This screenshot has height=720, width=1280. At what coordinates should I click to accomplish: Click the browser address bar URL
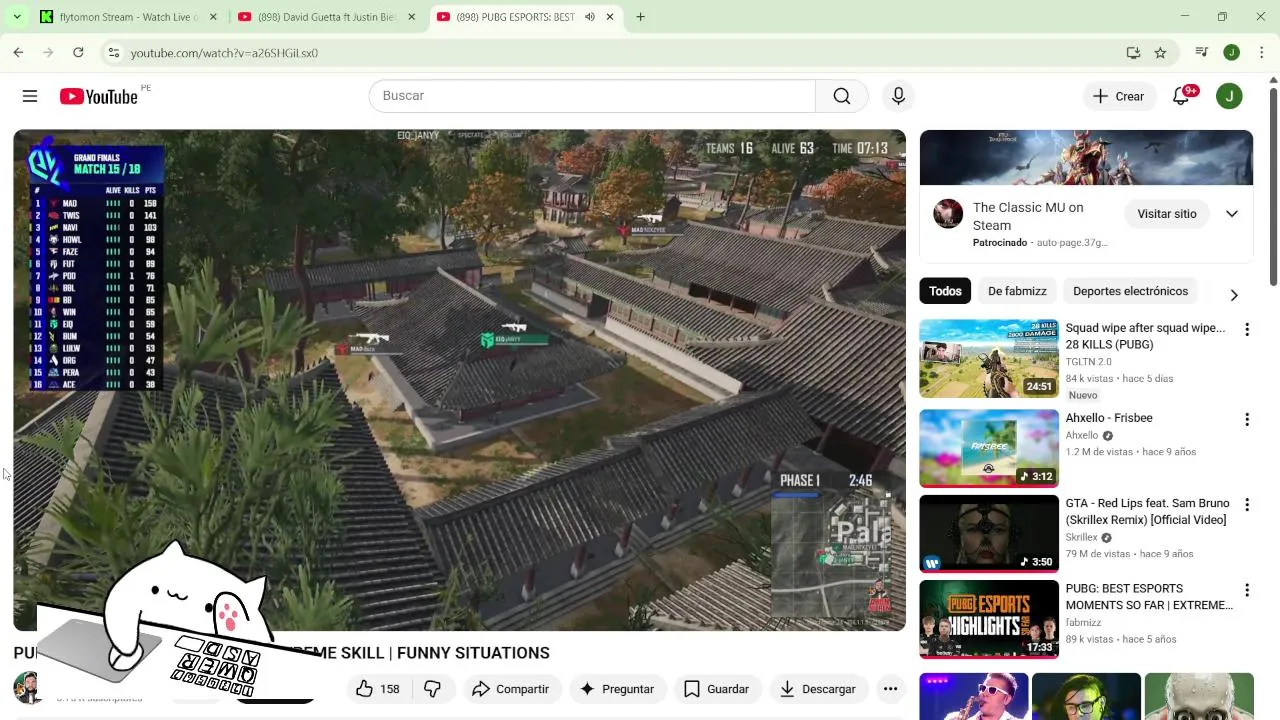click(x=224, y=53)
